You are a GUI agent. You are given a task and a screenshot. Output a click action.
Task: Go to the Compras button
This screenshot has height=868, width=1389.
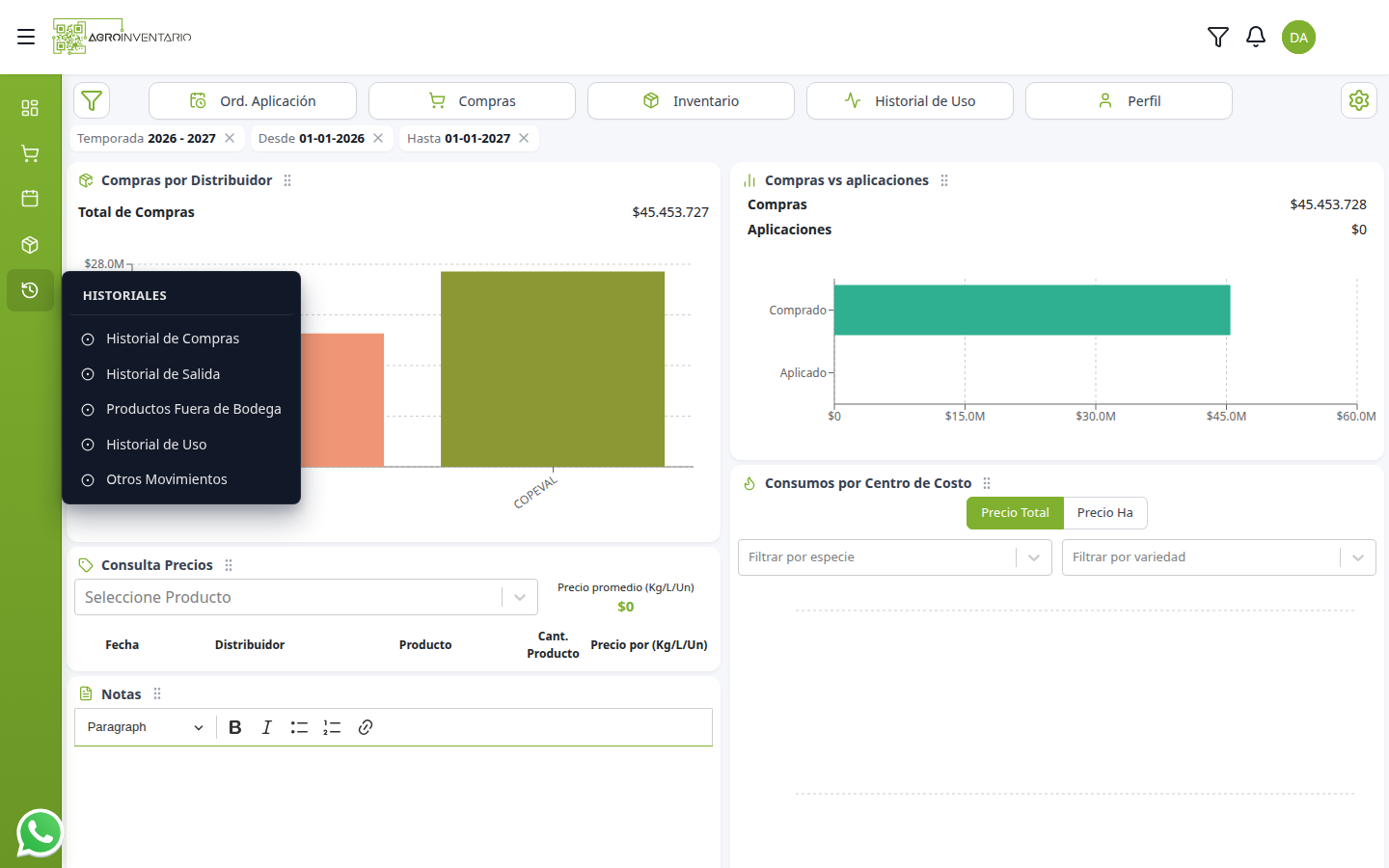472,100
